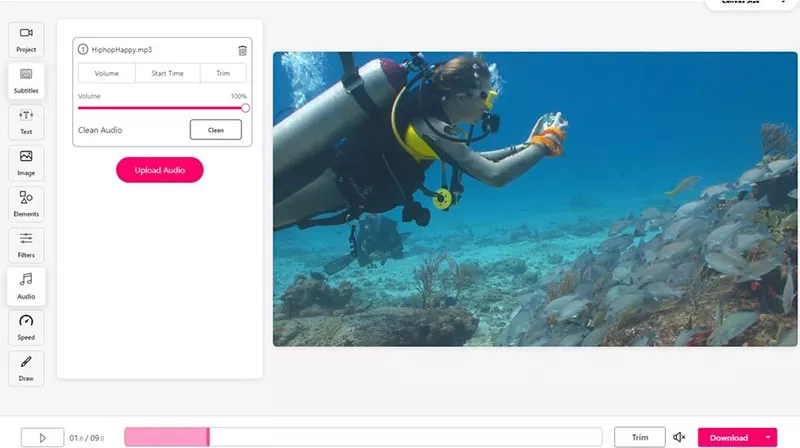800x448 pixels.
Task: Toggle the mute speaker icon
Action: (679, 437)
